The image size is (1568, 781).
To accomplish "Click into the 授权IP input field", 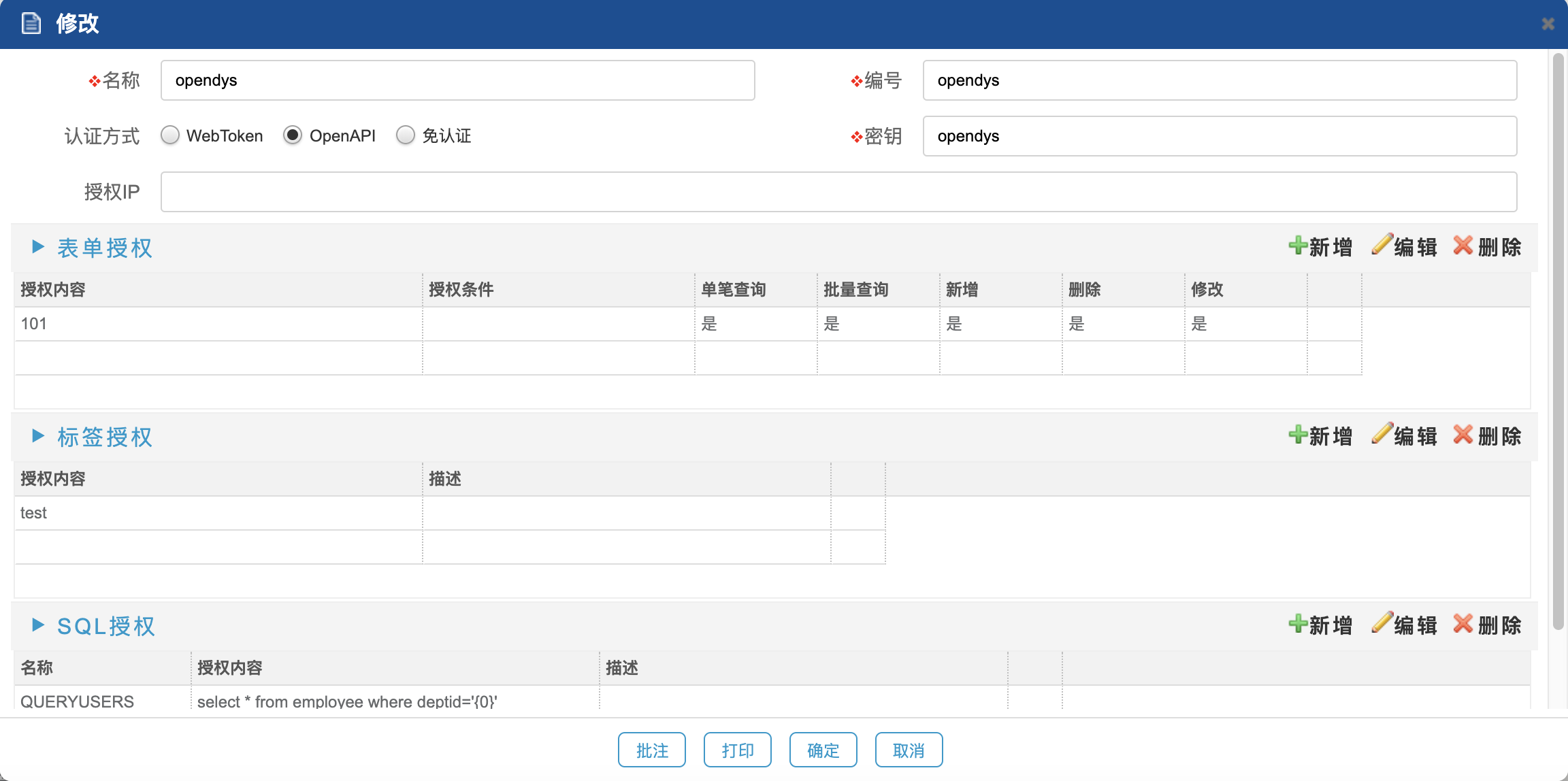I will pyautogui.click(x=838, y=192).
